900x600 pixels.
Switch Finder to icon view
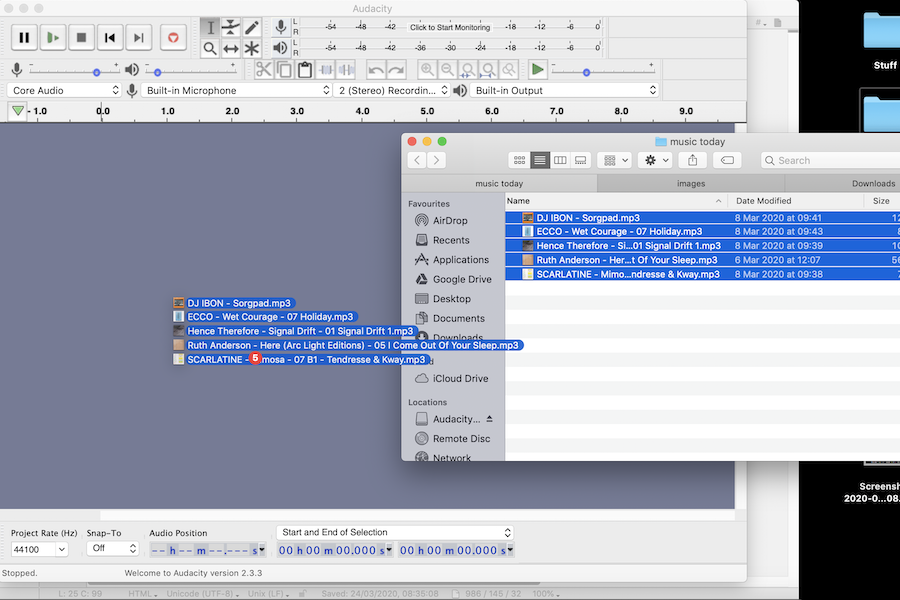click(x=519, y=160)
